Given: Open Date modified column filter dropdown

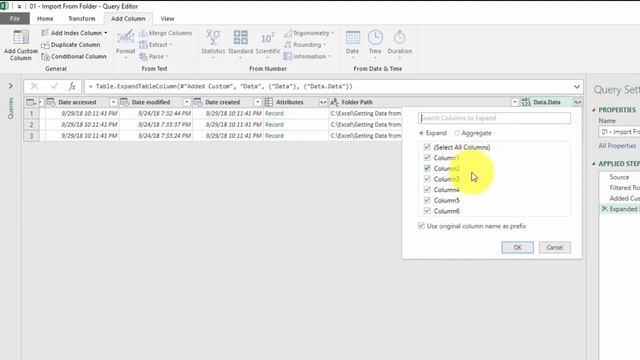Looking at the screenshot, I should [x=187, y=102].
